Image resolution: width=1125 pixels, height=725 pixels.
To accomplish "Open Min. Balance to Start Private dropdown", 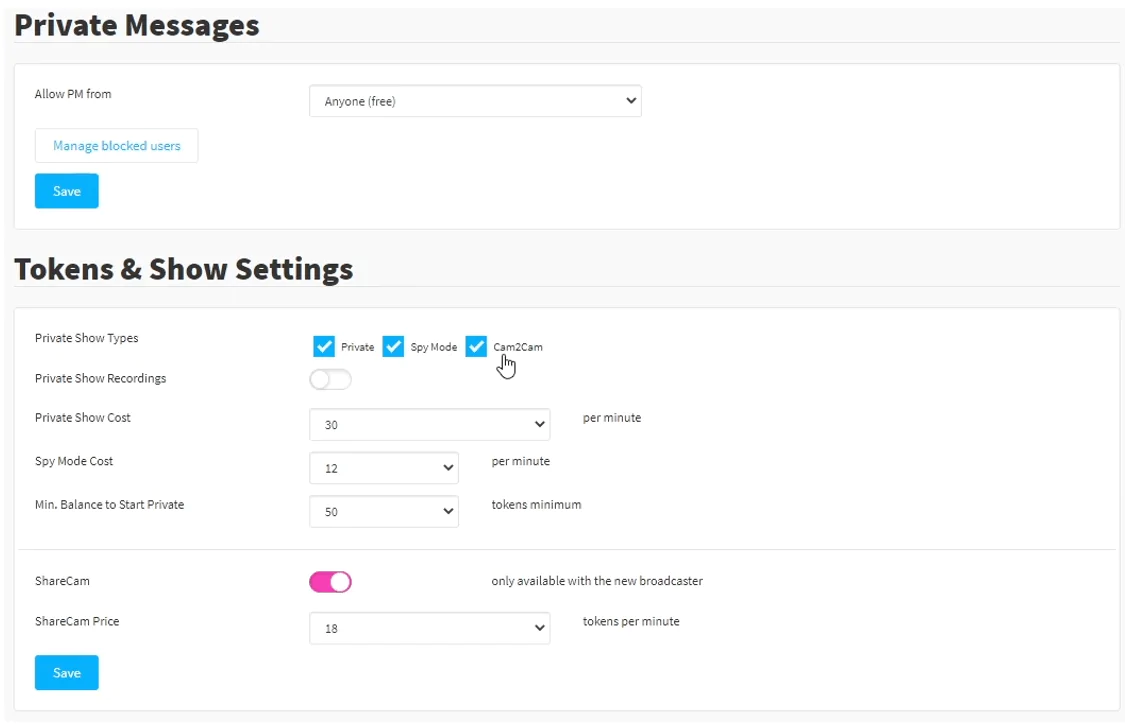I will 384,512.
